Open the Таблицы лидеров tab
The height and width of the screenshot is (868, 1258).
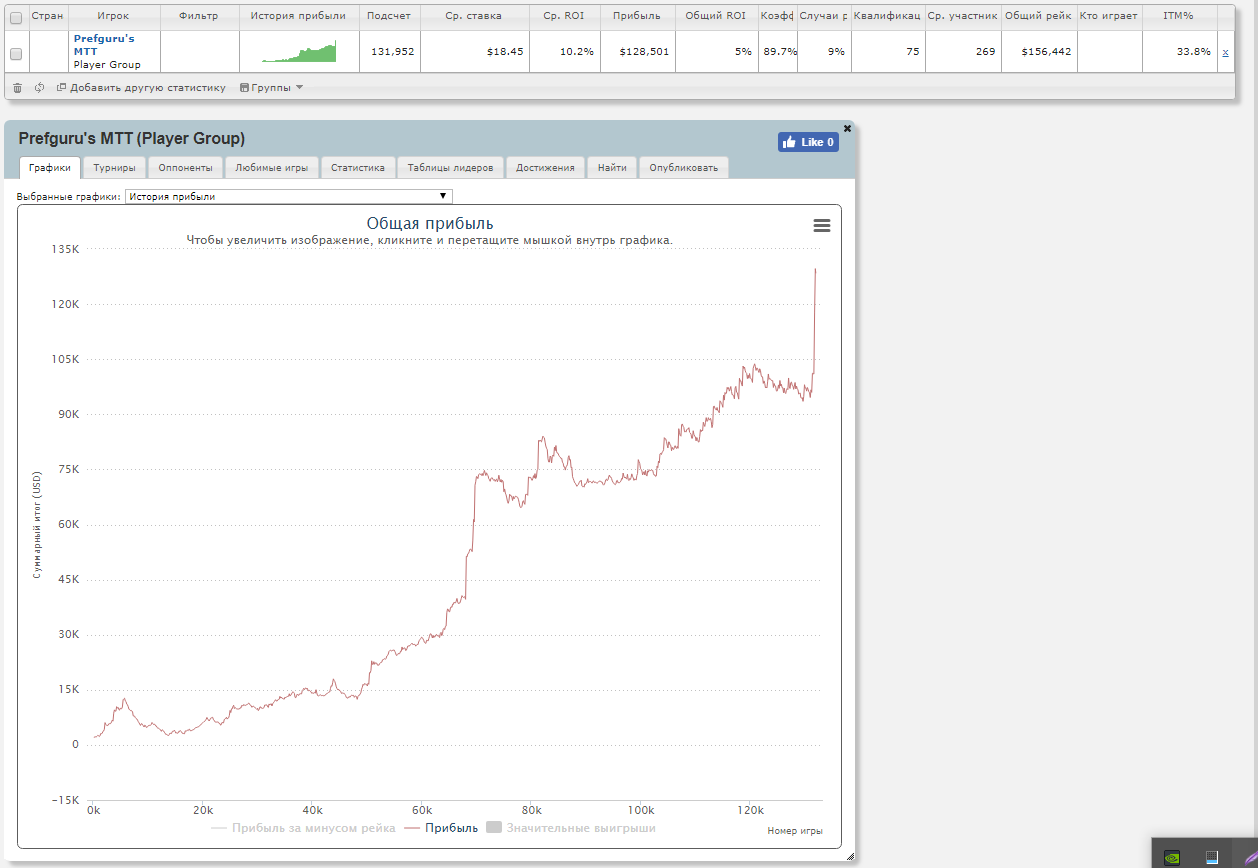[x=450, y=167]
